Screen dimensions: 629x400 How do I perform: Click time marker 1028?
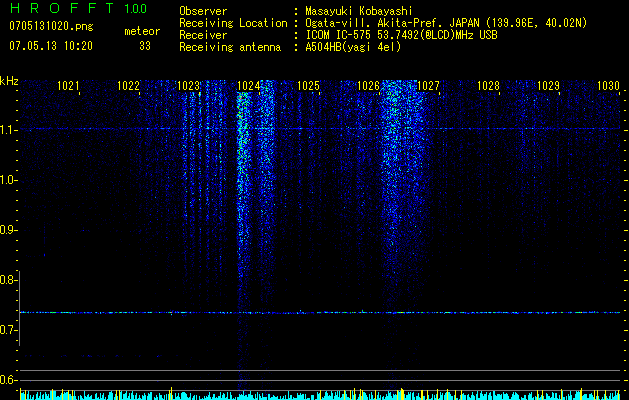click(x=488, y=86)
